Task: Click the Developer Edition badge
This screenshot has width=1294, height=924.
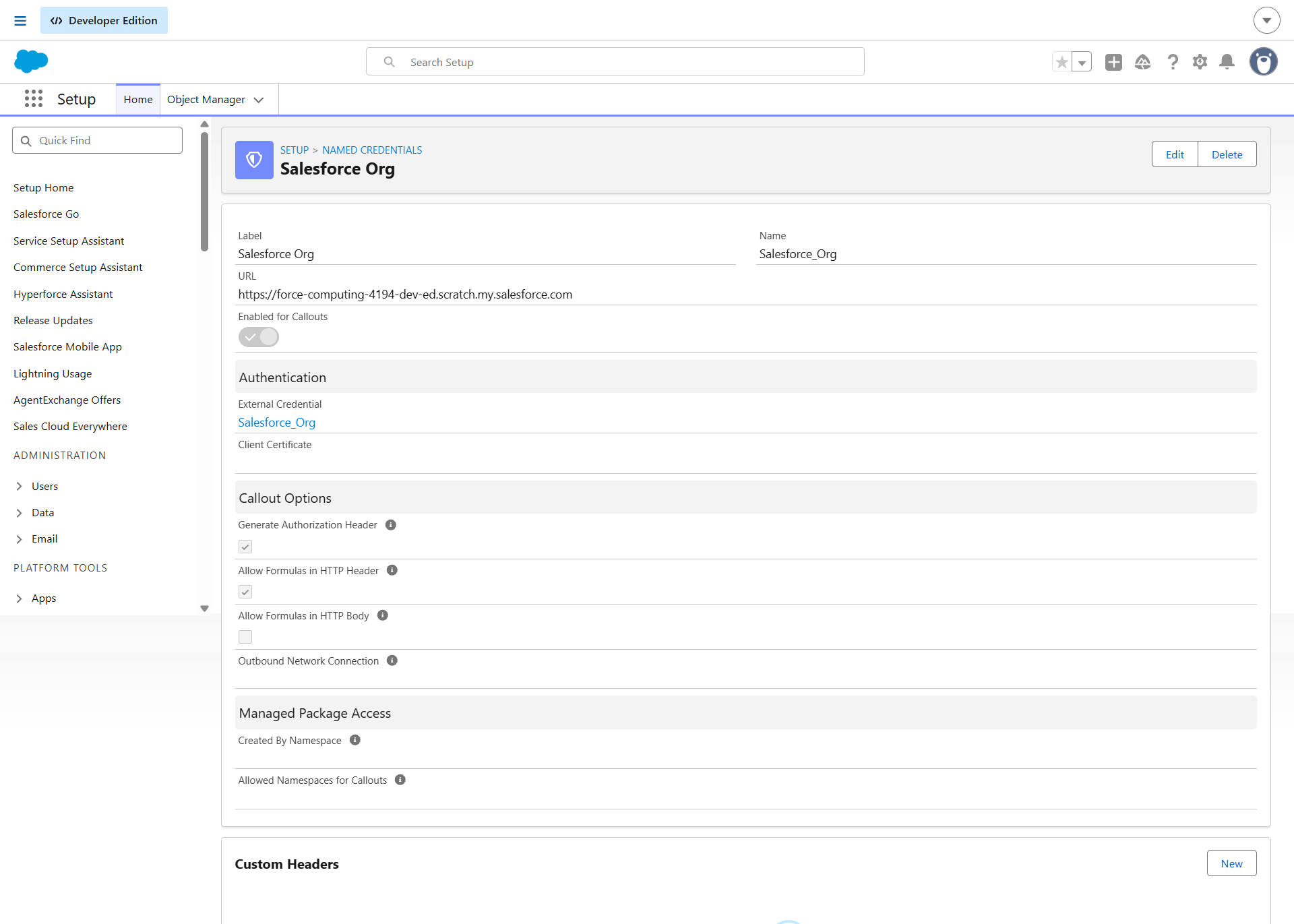Action: (x=104, y=20)
